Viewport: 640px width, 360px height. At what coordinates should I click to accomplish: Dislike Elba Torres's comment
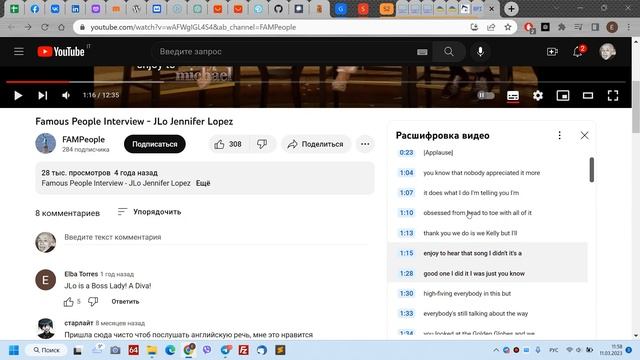point(93,302)
